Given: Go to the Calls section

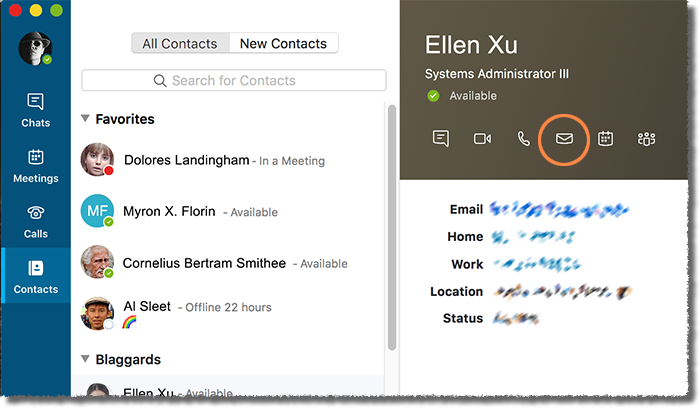Looking at the screenshot, I should click(36, 222).
